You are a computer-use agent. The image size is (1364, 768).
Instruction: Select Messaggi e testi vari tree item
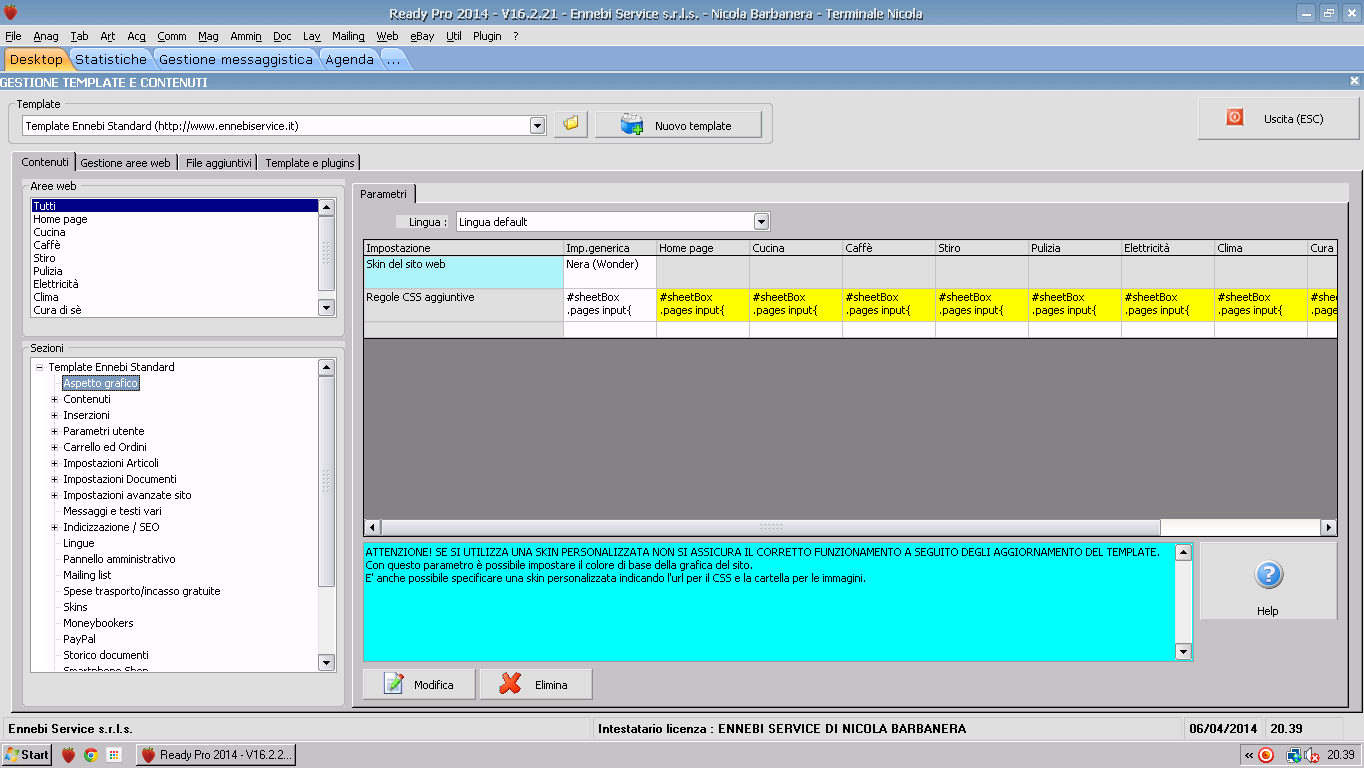(112, 511)
